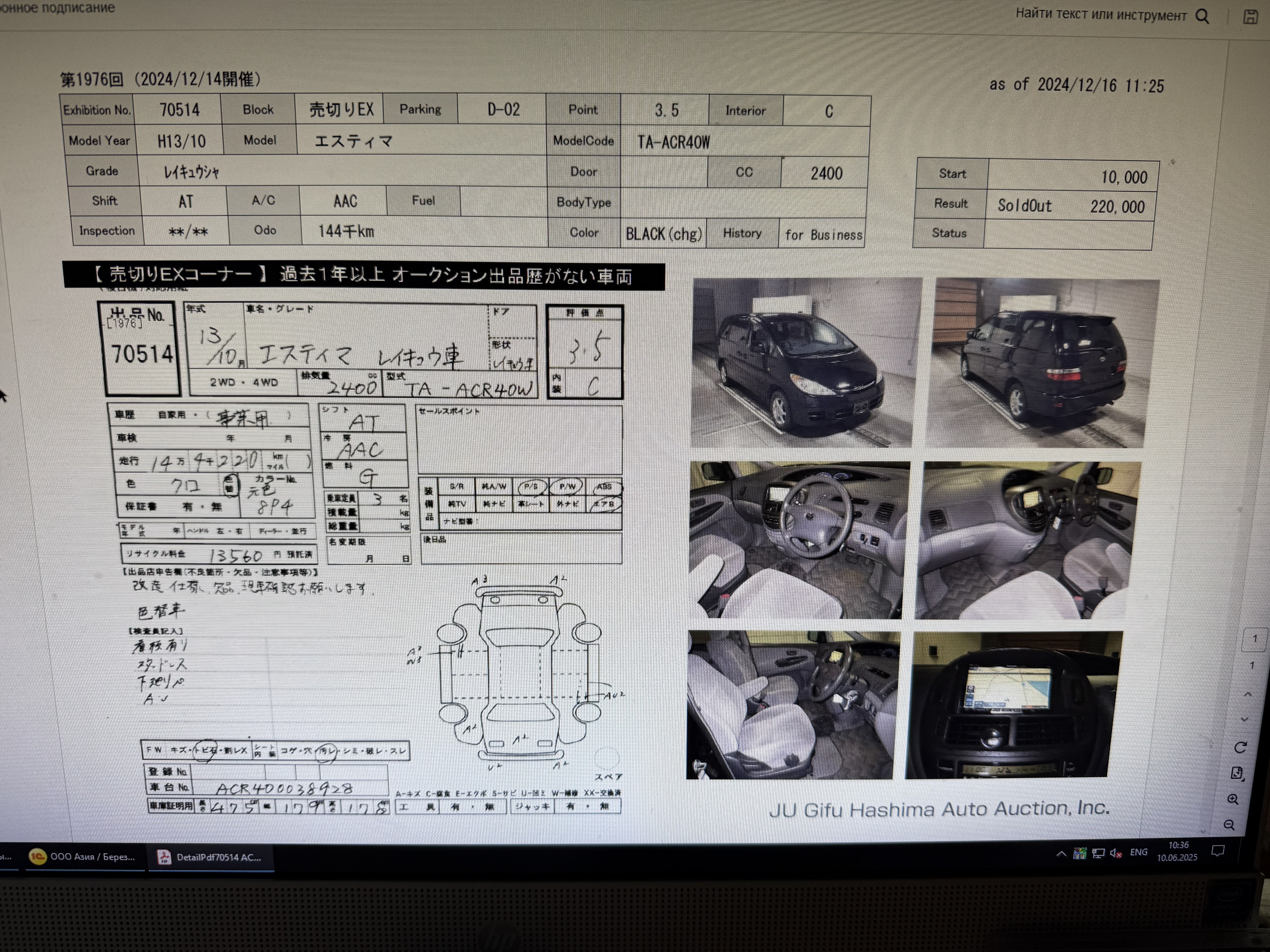Switch the ENG input language indicator

pos(1139,852)
